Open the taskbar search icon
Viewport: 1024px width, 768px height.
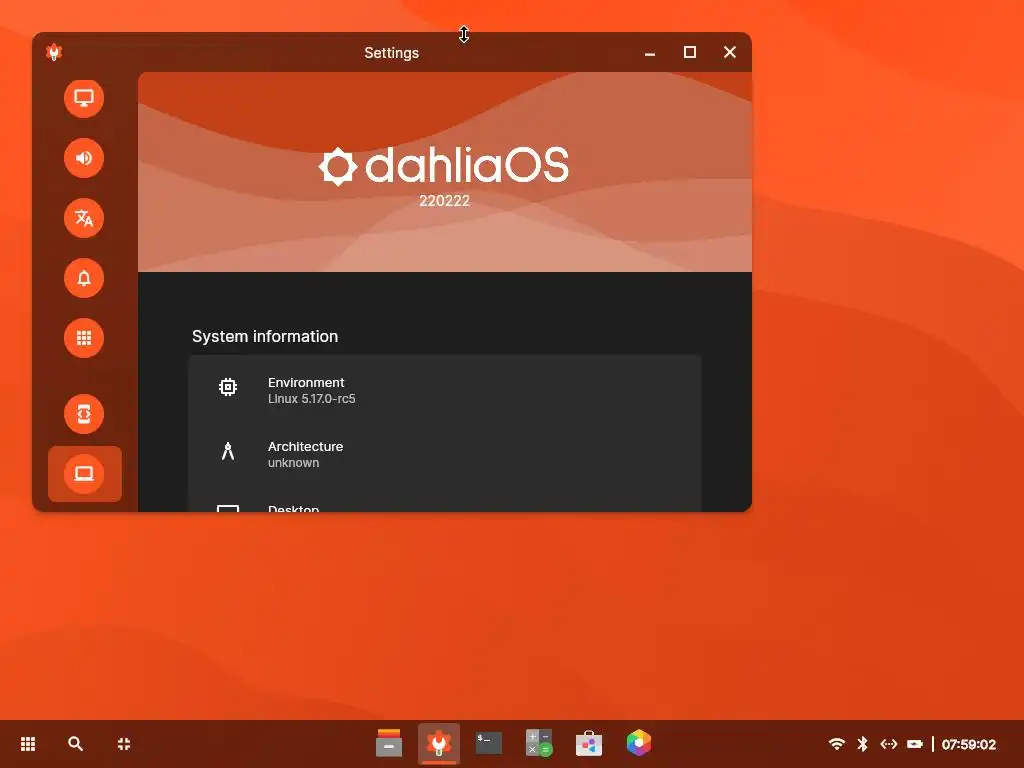[x=76, y=744]
